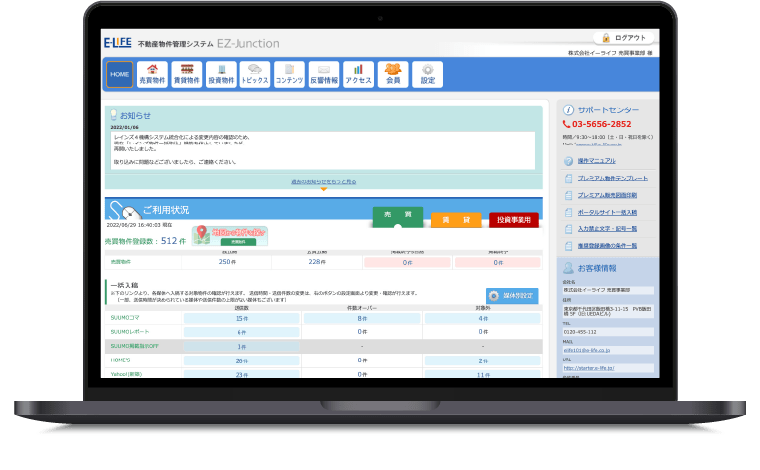Click the ログアウト logout button

(x=624, y=38)
